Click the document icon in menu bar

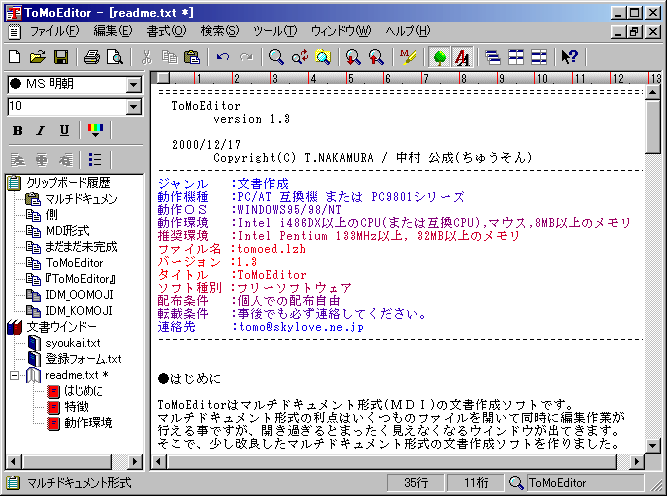[x=14, y=31]
